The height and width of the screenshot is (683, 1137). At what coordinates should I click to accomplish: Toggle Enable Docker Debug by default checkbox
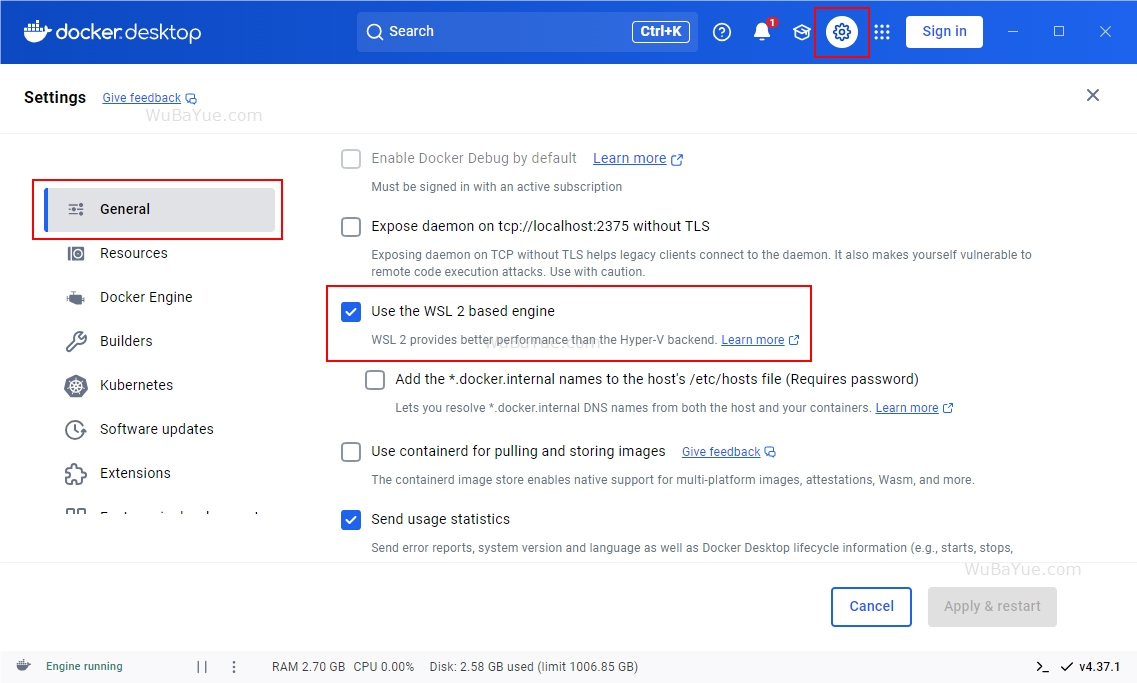tap(351, 159)
